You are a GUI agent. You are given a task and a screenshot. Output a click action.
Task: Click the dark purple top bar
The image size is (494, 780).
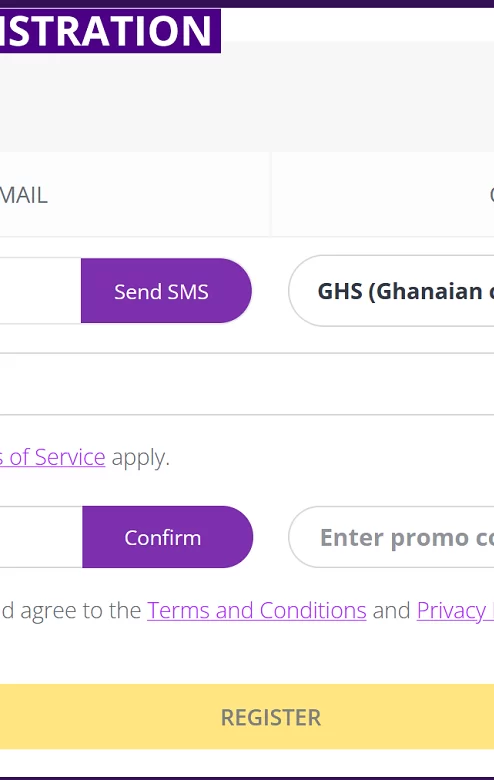tap(247, 3)
